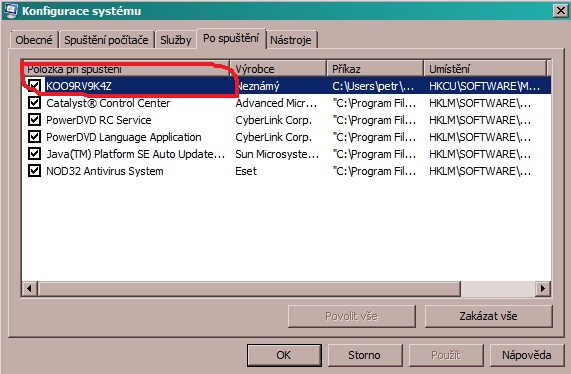Viewport: 571px width, 374px height.
Task: Uncheck NOD32 Antivirus System item
Action: [34, 171]
